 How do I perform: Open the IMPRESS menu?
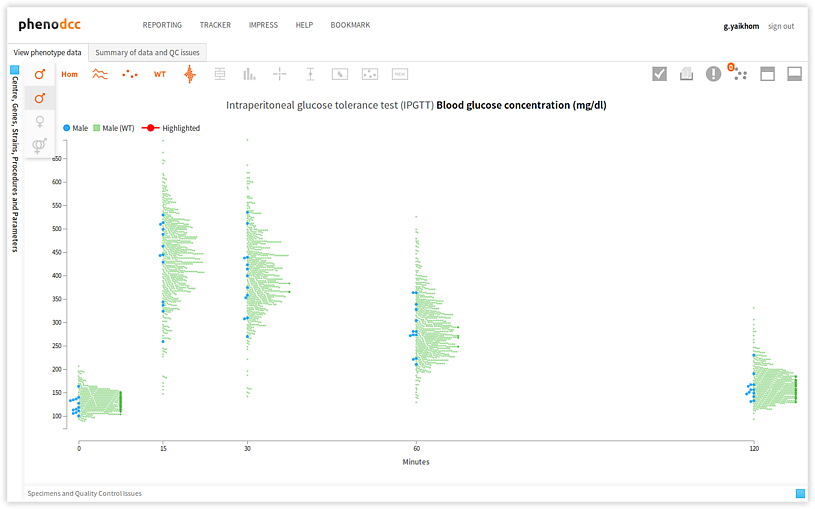click(x=263, y=25)
